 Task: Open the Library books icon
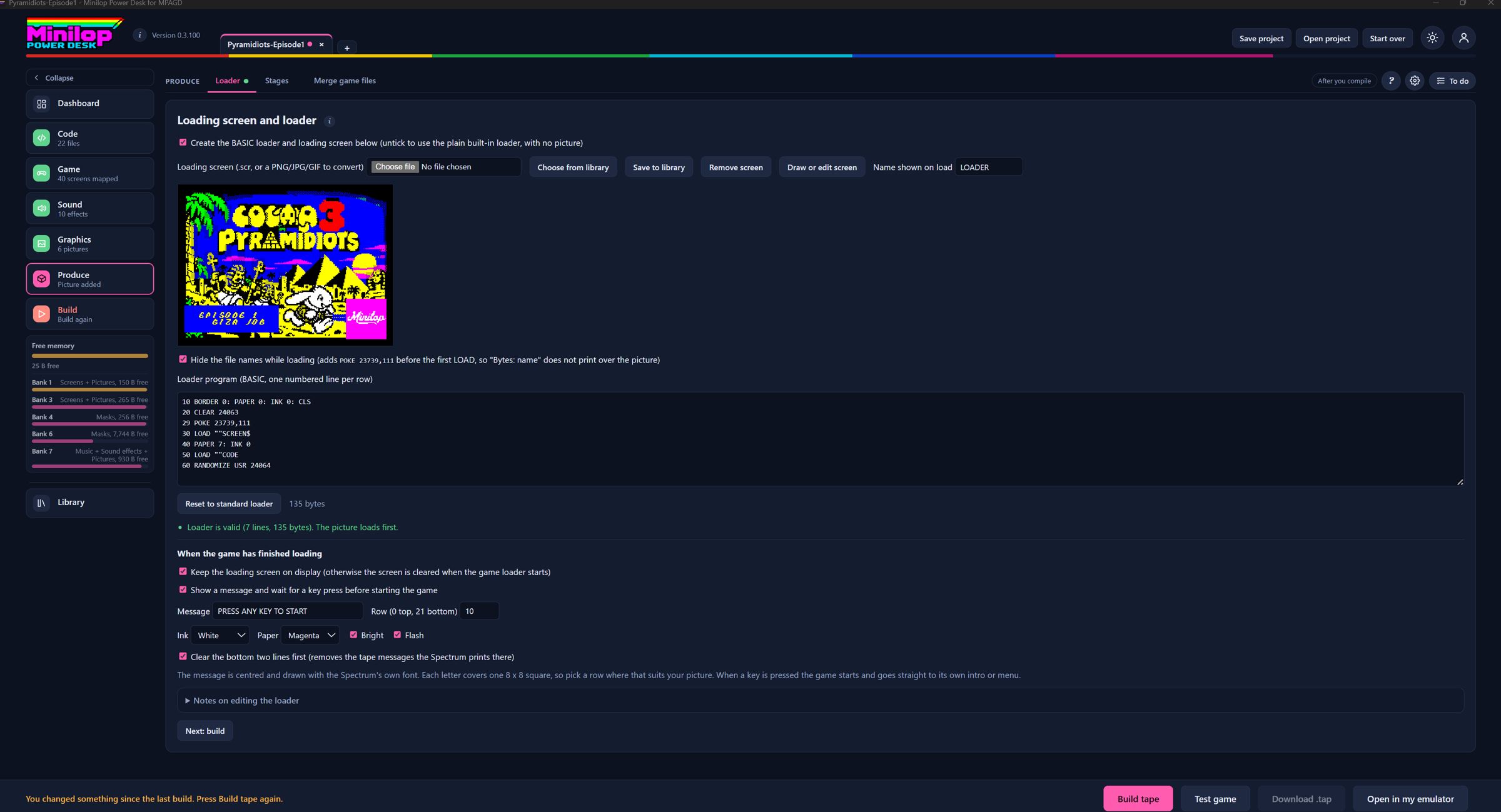pyautogui.click(x=41, y=503)
